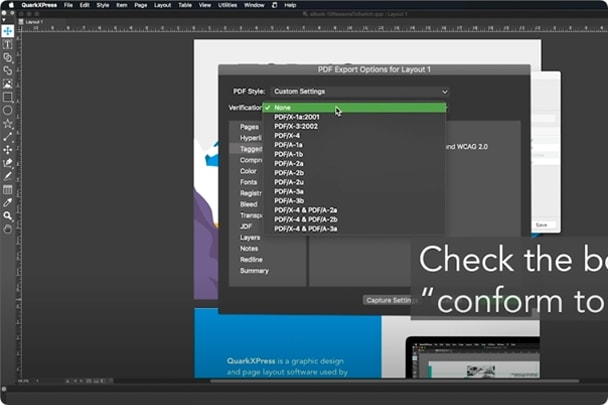
Task: Choose None in the Verification list
Action: (354, 107)
